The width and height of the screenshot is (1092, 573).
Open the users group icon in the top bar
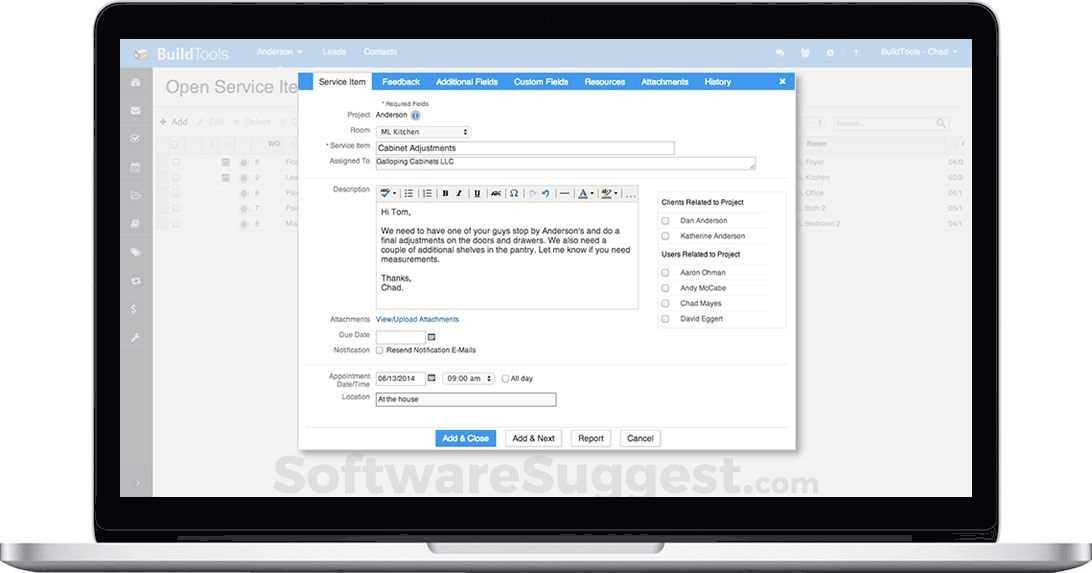pos(805,53)
